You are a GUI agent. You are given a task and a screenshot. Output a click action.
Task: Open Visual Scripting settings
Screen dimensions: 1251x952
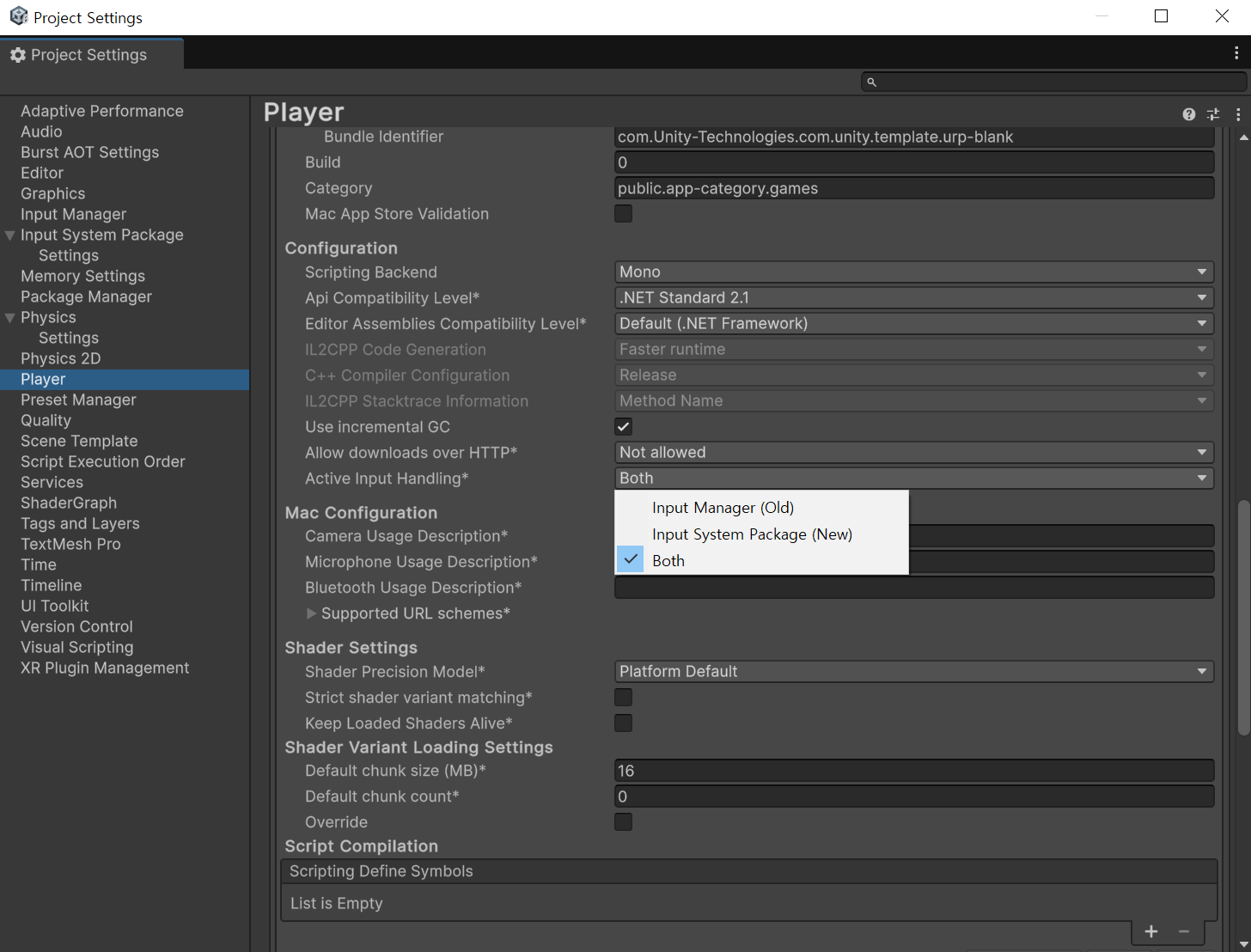[x=77, y=647]
